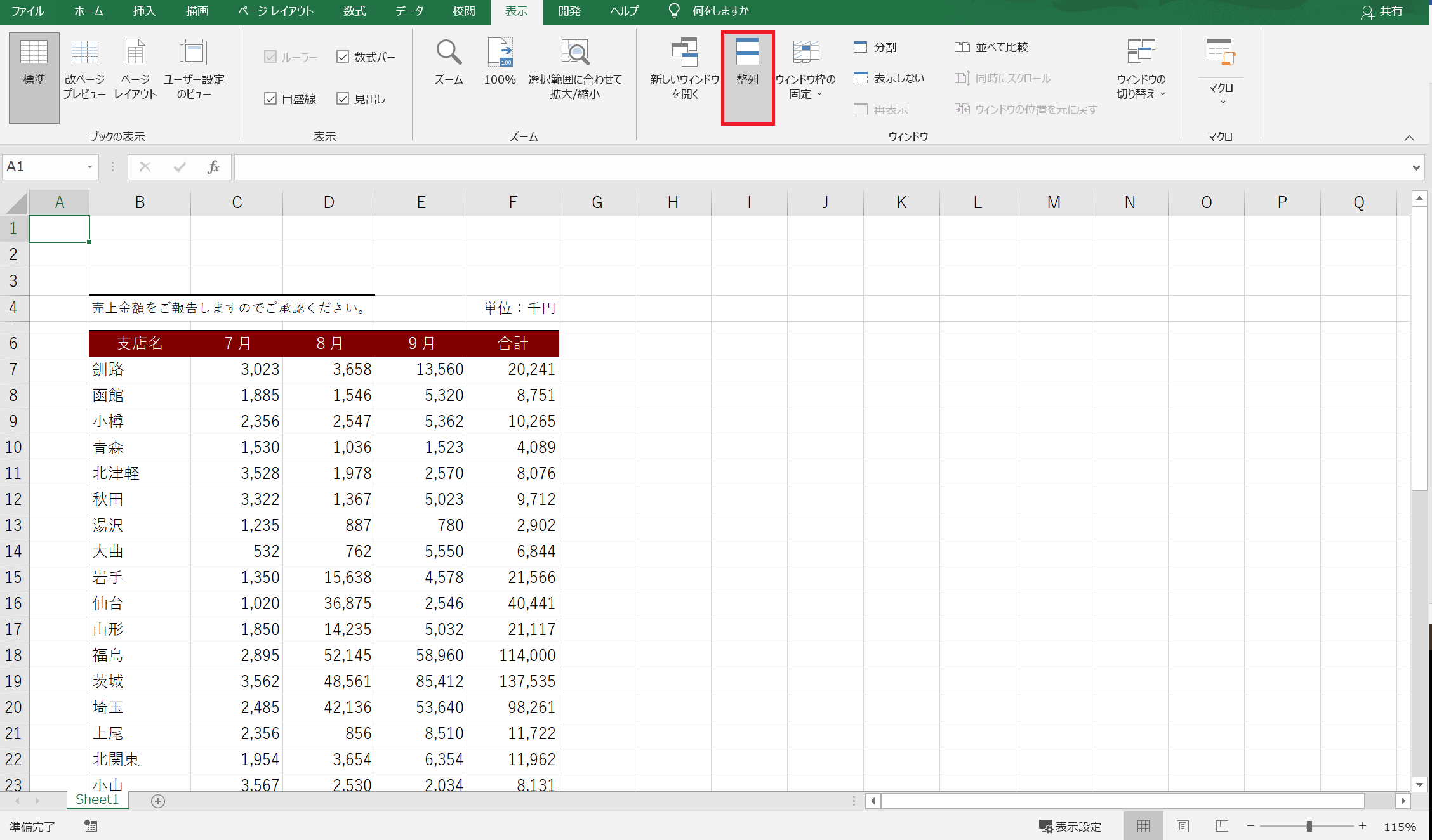This screenshot has height=840, width=1432.
Task: Hide the window with 表示しない
Action: point(889,78)
